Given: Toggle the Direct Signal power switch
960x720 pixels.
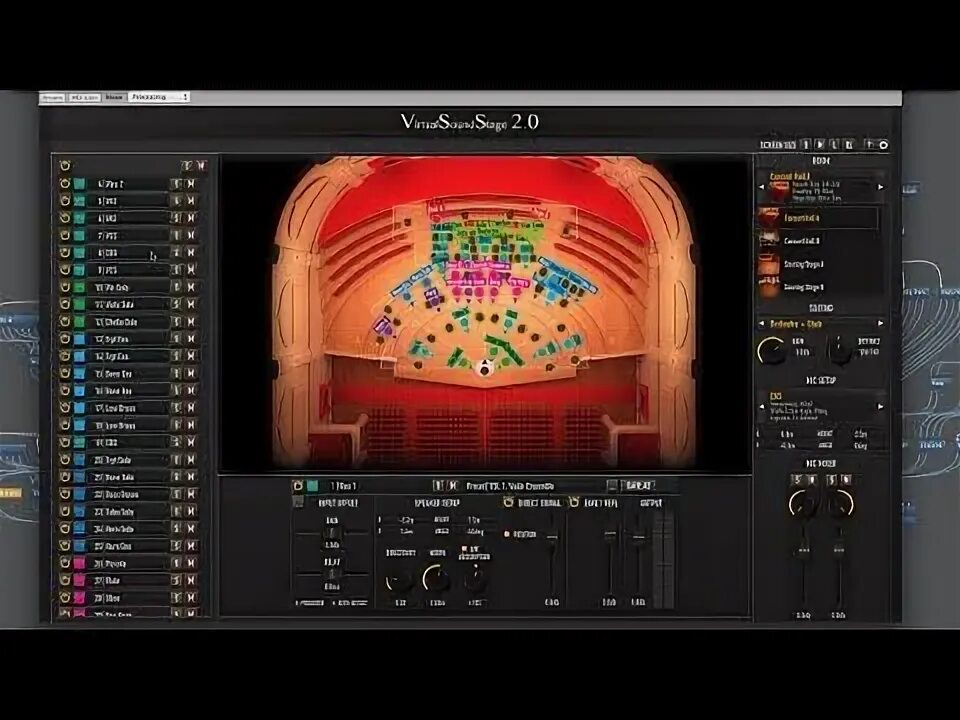Looking at the screenshot, I should tap(508, 502).
